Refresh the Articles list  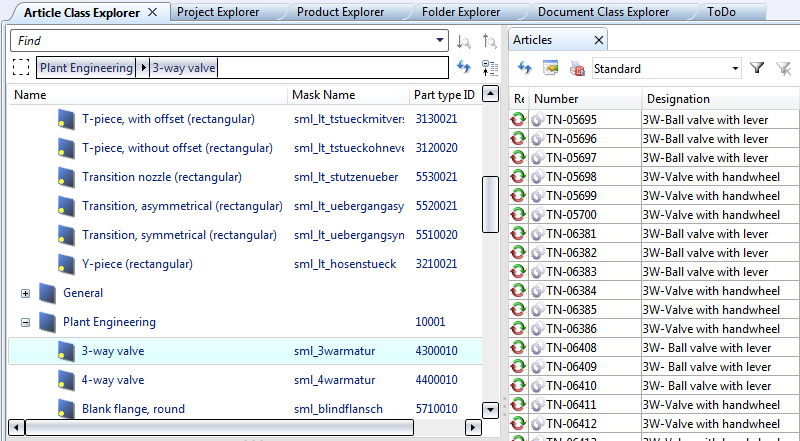524,69
